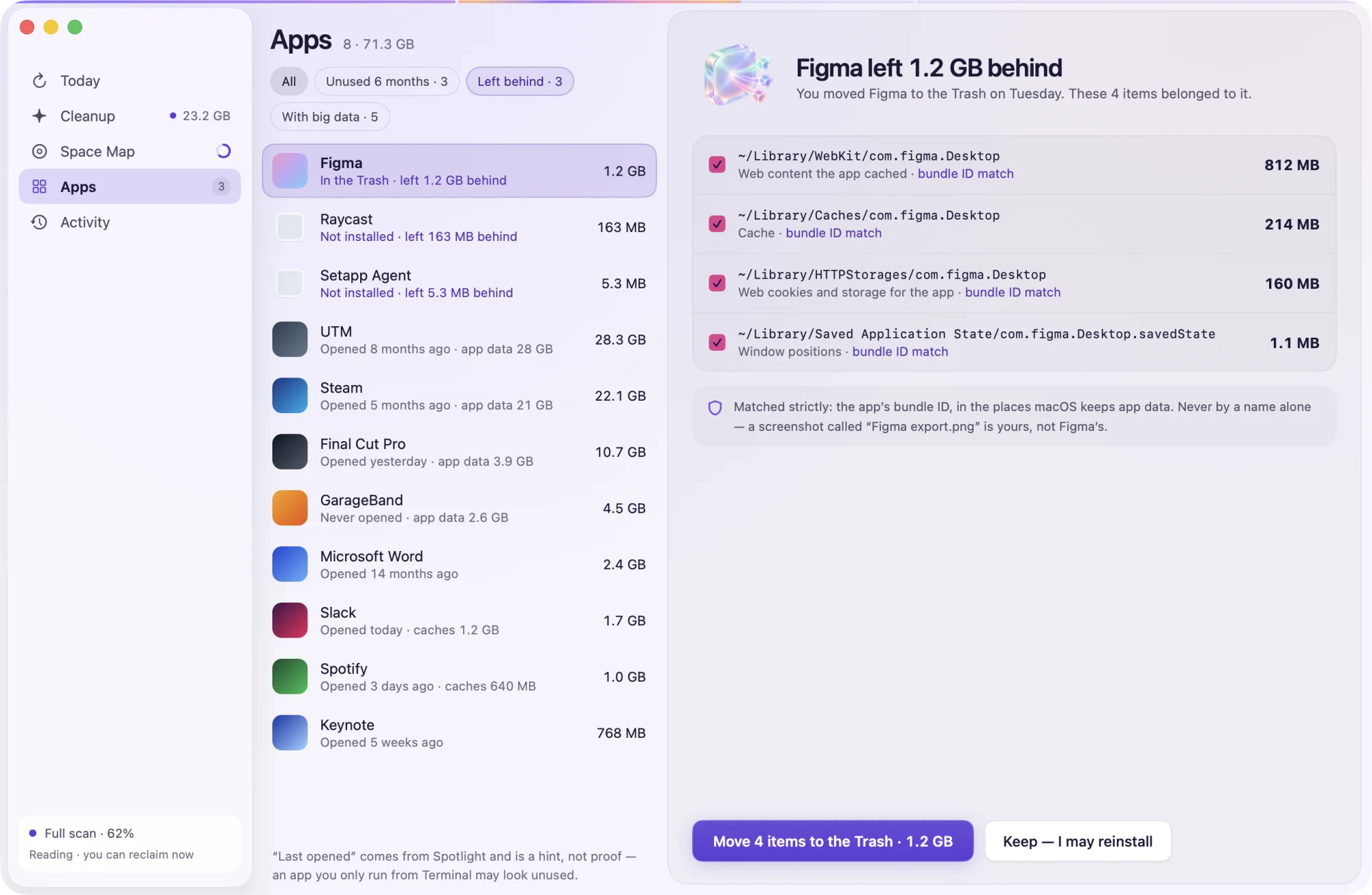Select the Setapp Agent row
This screenshot has height=895, width=1372.
pyautogui.click(x=460, y=283)
